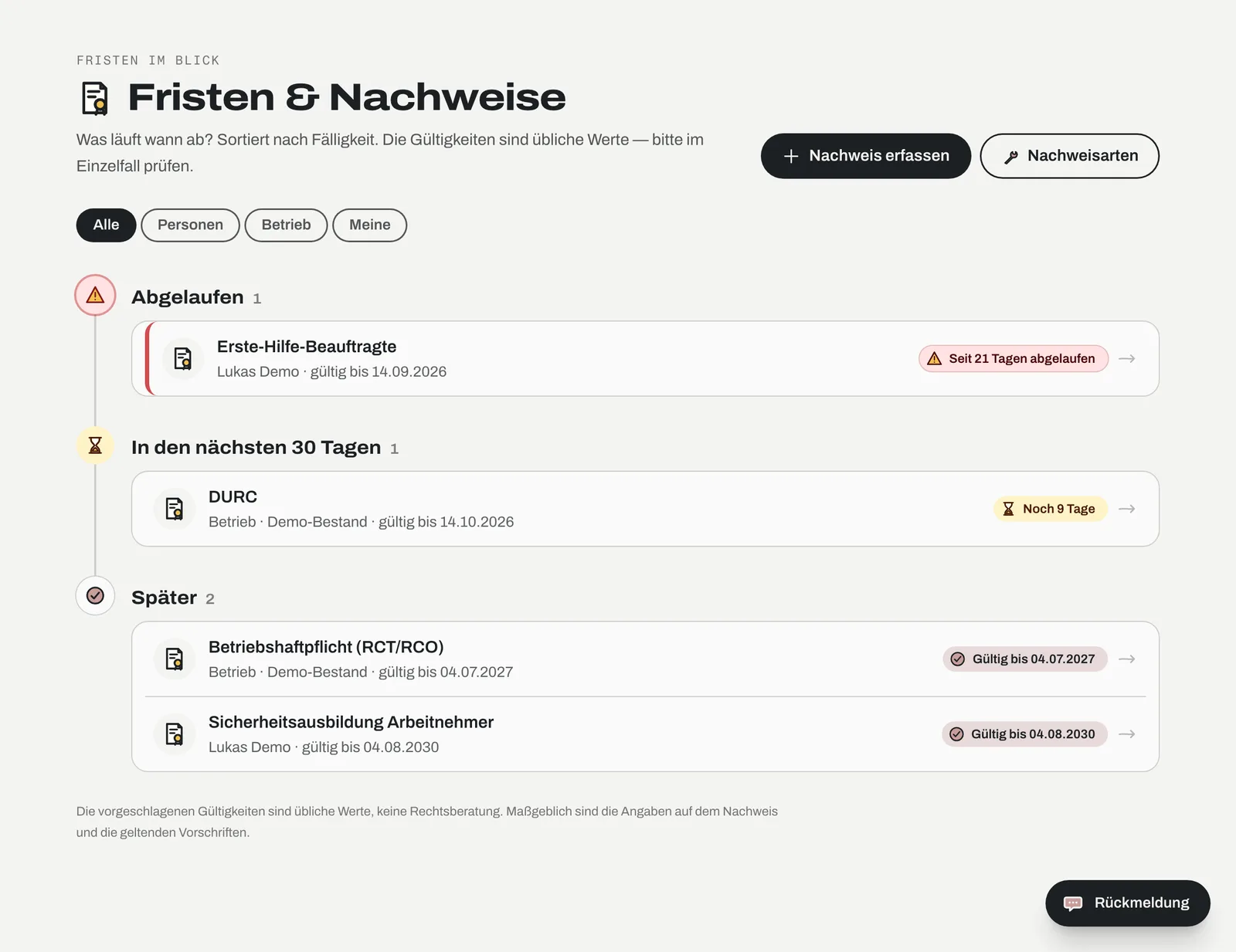
Task: Click the document icon of Betriebshaftpflicht (RCT/RCO)
Action: pos(175,659)
